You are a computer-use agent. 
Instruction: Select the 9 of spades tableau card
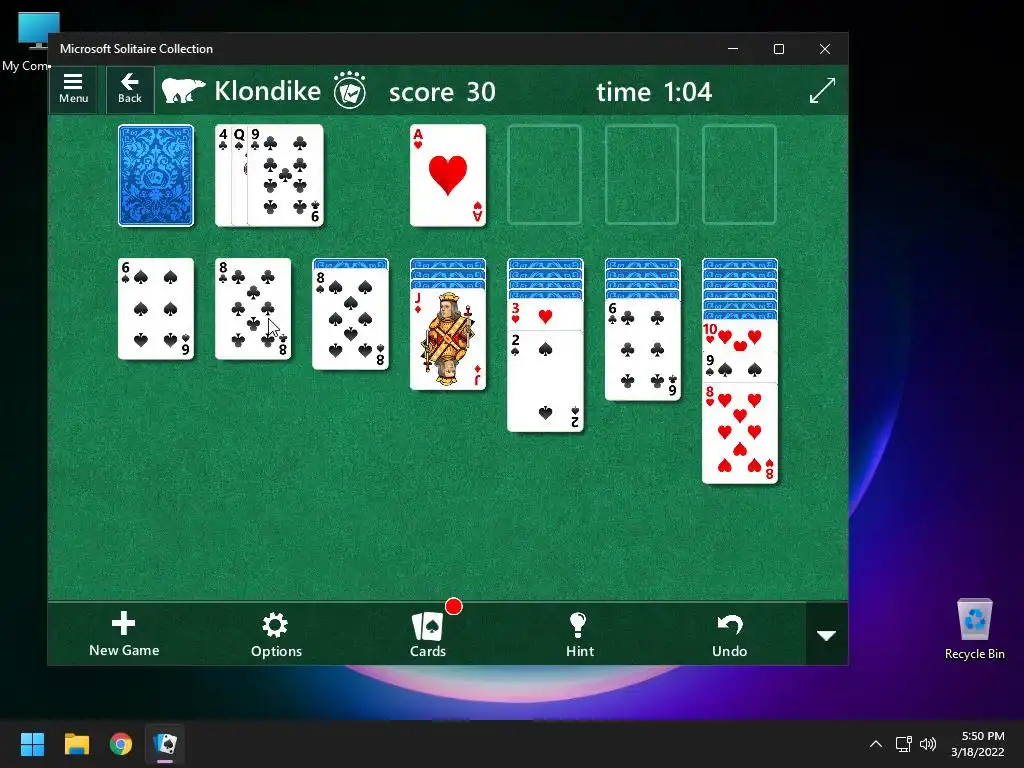pos(739,367)
